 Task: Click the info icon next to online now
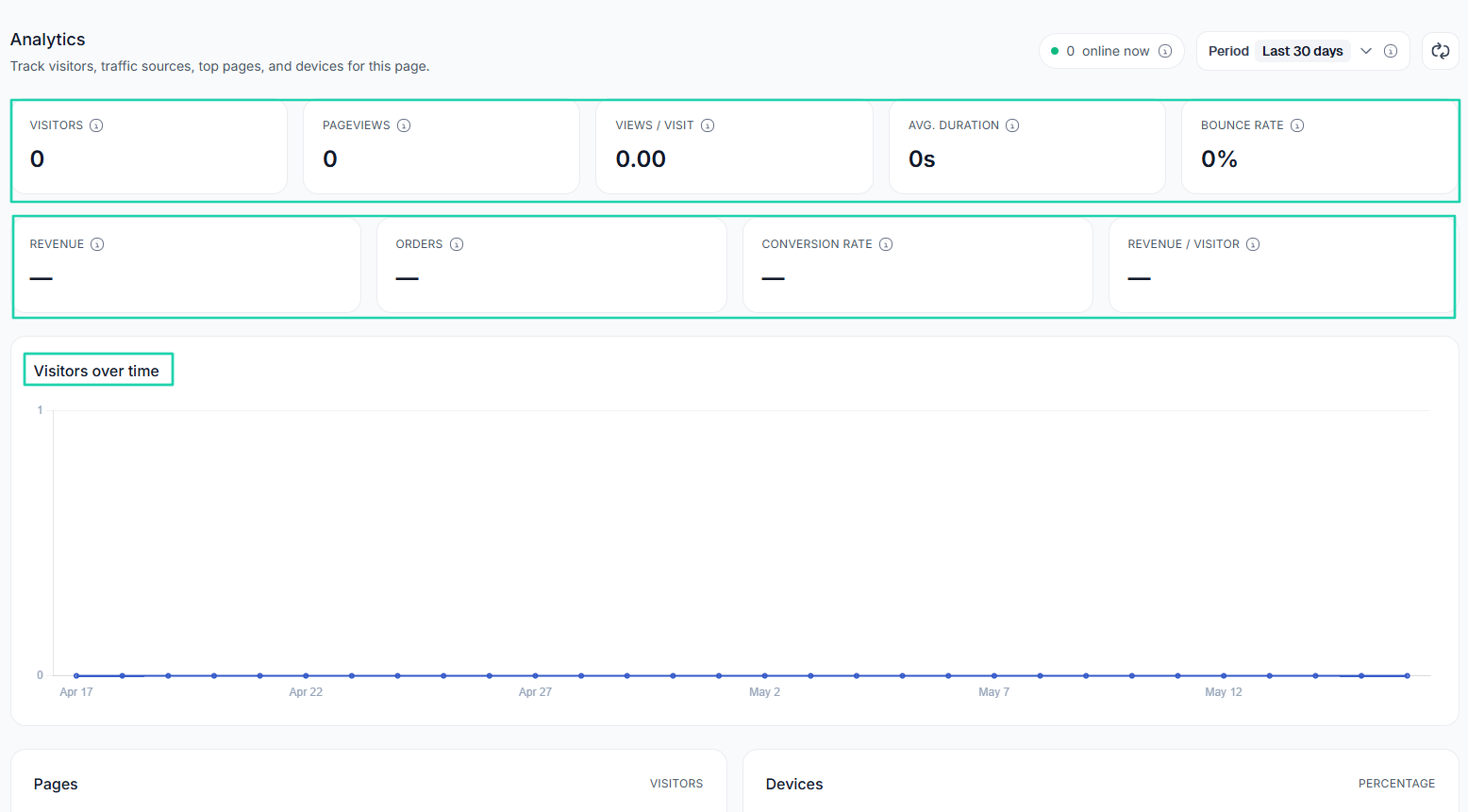(x=1165, y=51)
